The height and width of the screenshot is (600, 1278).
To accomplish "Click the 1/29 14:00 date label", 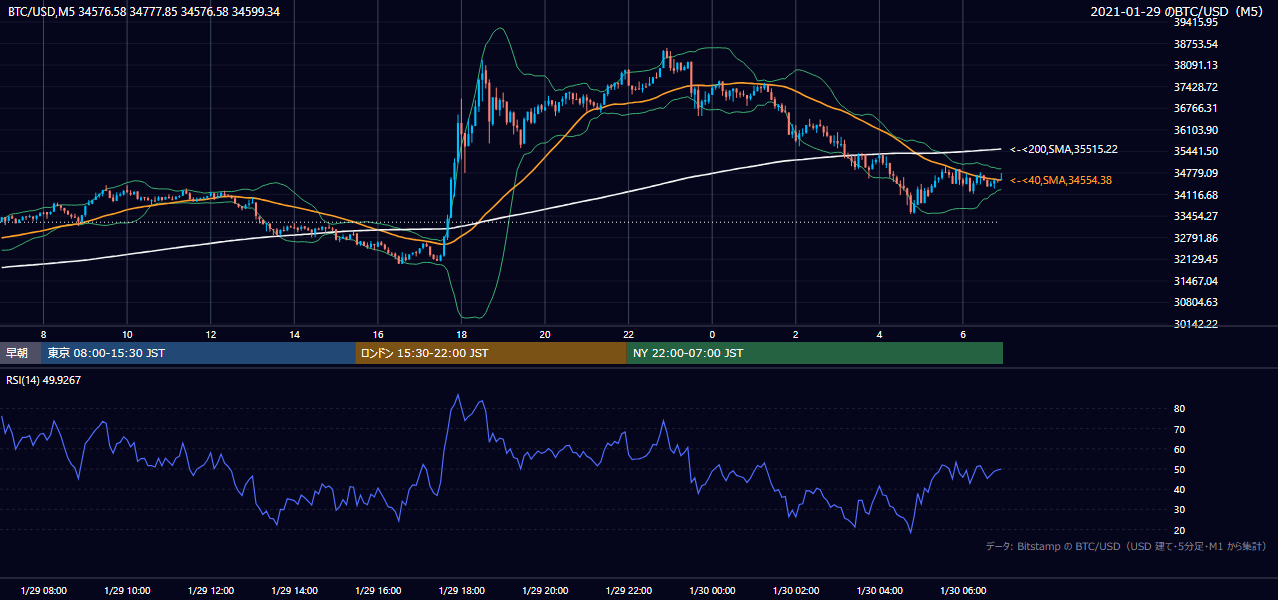I will tap(294, 590).
